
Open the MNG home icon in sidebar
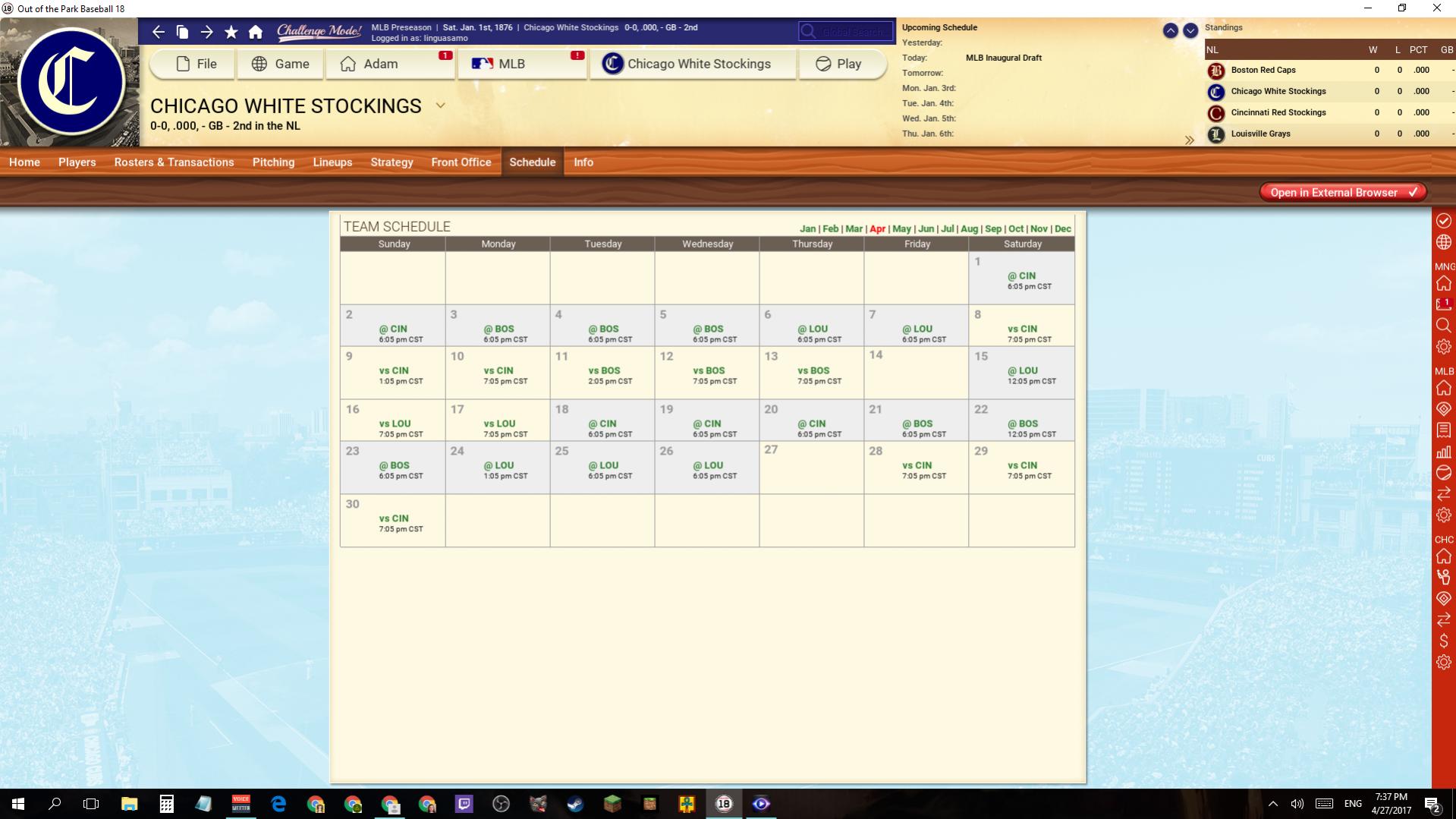(1443, 283)
